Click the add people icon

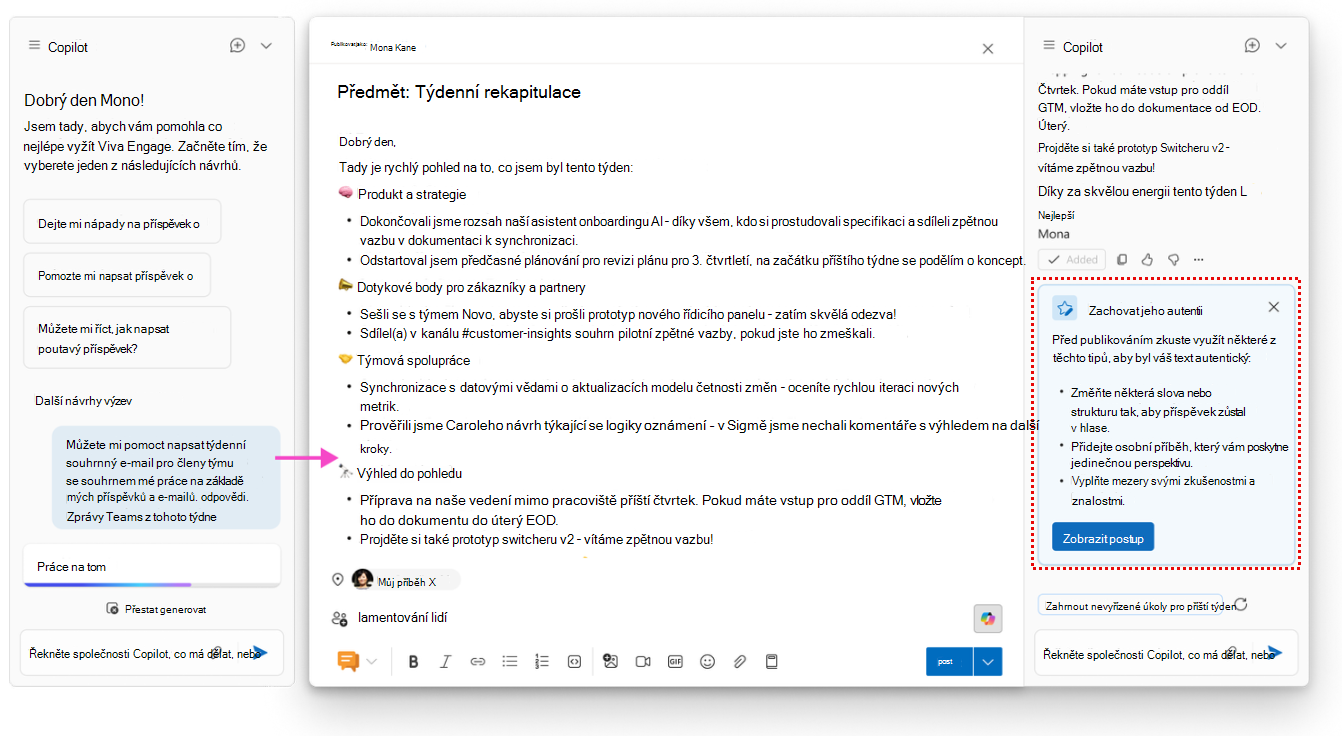339,619
